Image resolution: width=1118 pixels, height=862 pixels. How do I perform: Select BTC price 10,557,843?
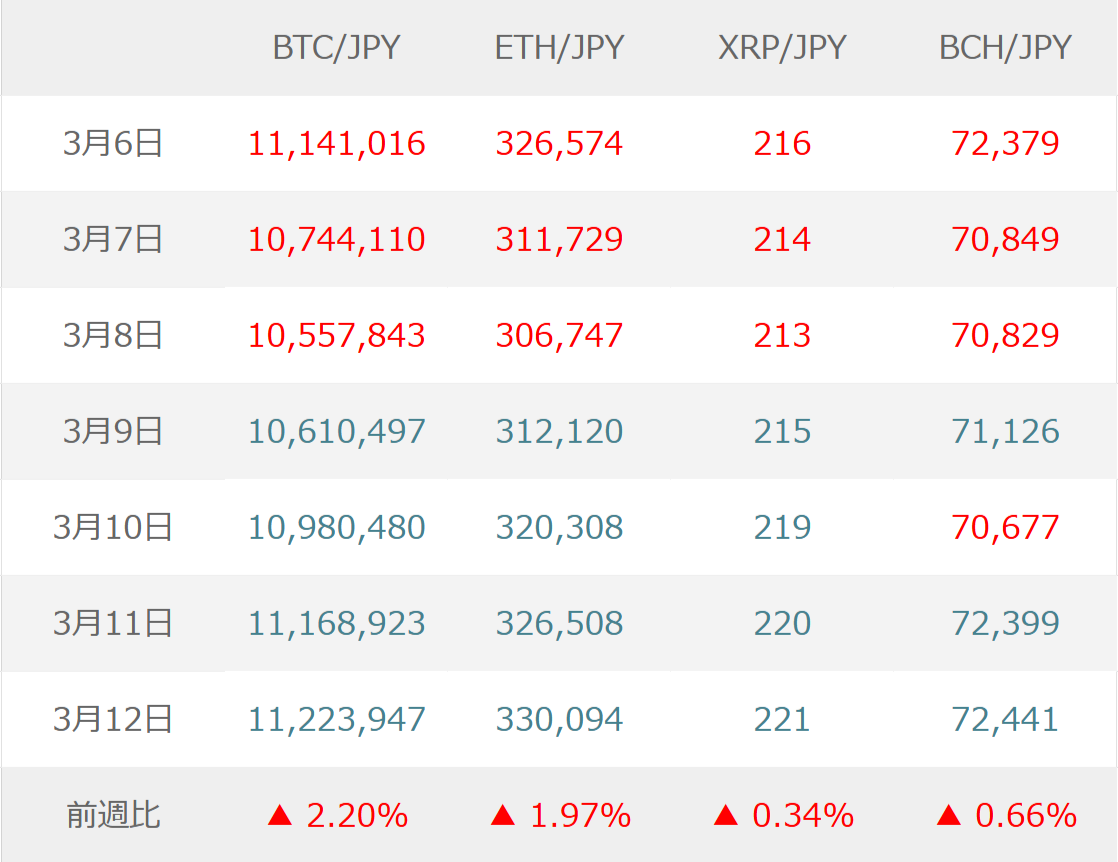pyautogui.click(x=337, y=336)
